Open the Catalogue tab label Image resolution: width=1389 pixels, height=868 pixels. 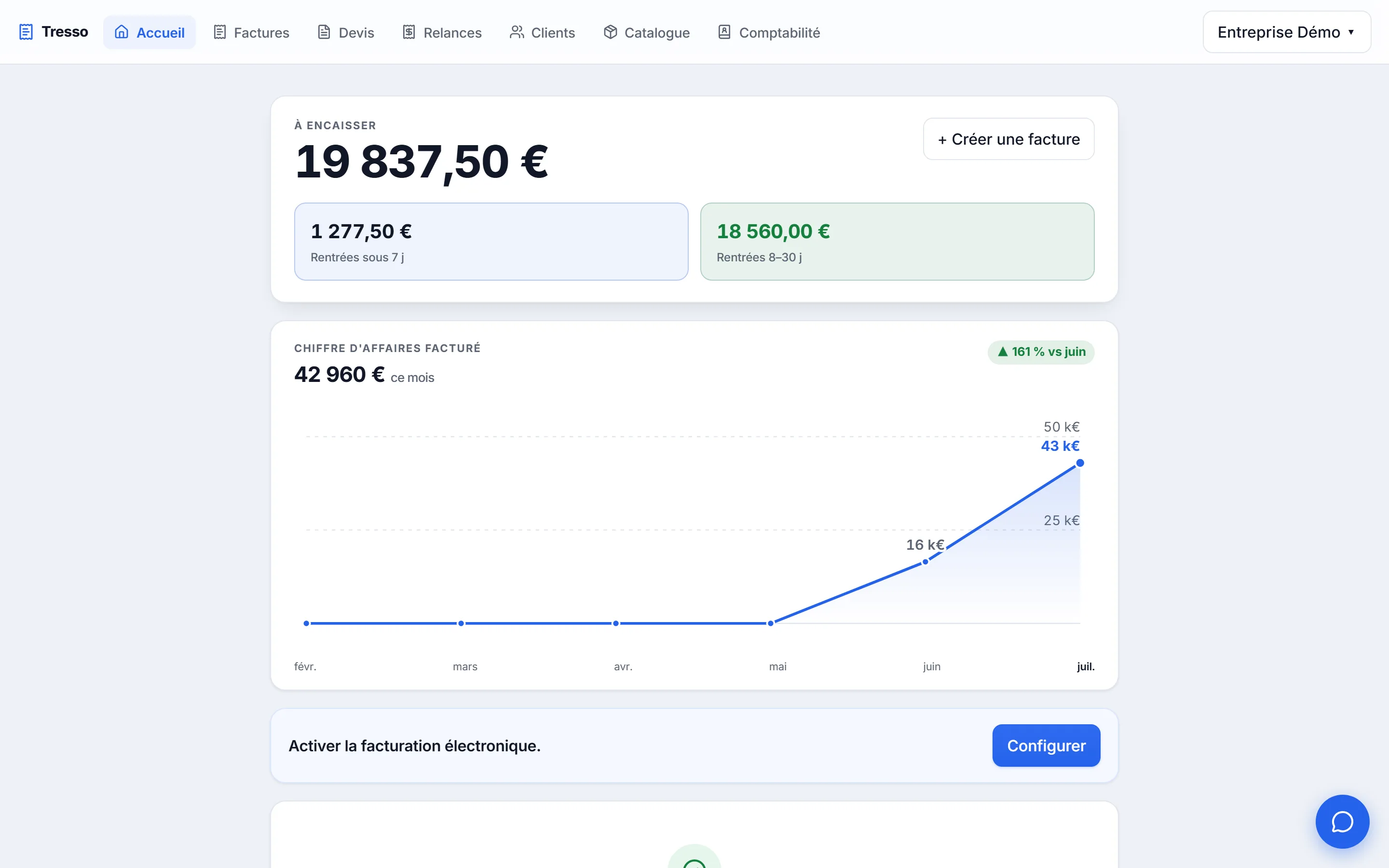click(656, 33)
